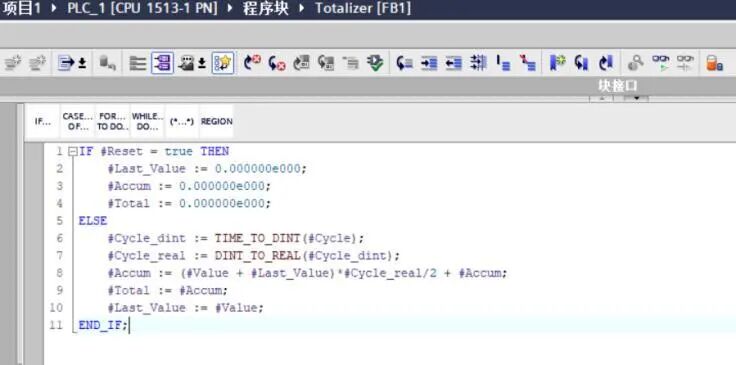Start monitoring with glasses play icon
Screen dimensions: 736x365
click(661, 63)
